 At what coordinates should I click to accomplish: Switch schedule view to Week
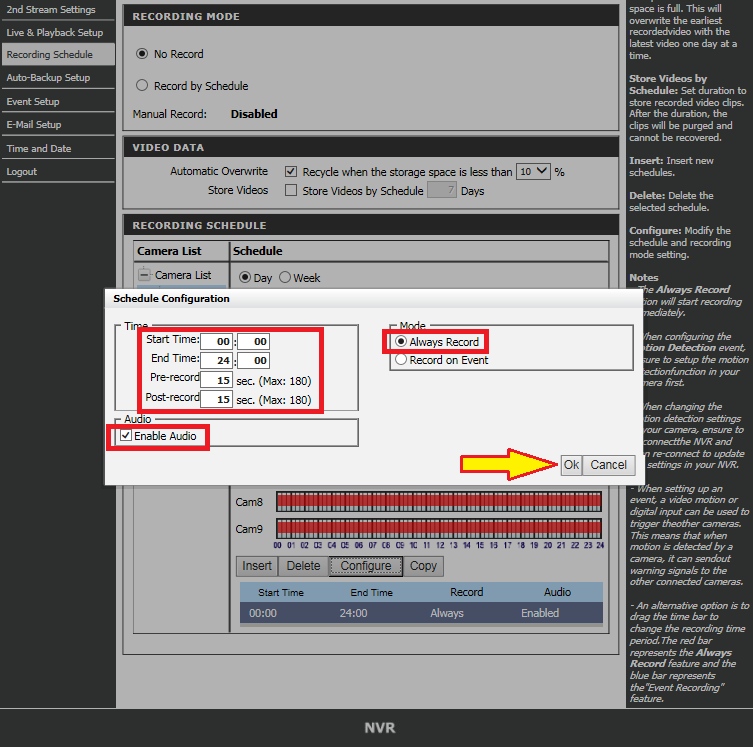285,278
